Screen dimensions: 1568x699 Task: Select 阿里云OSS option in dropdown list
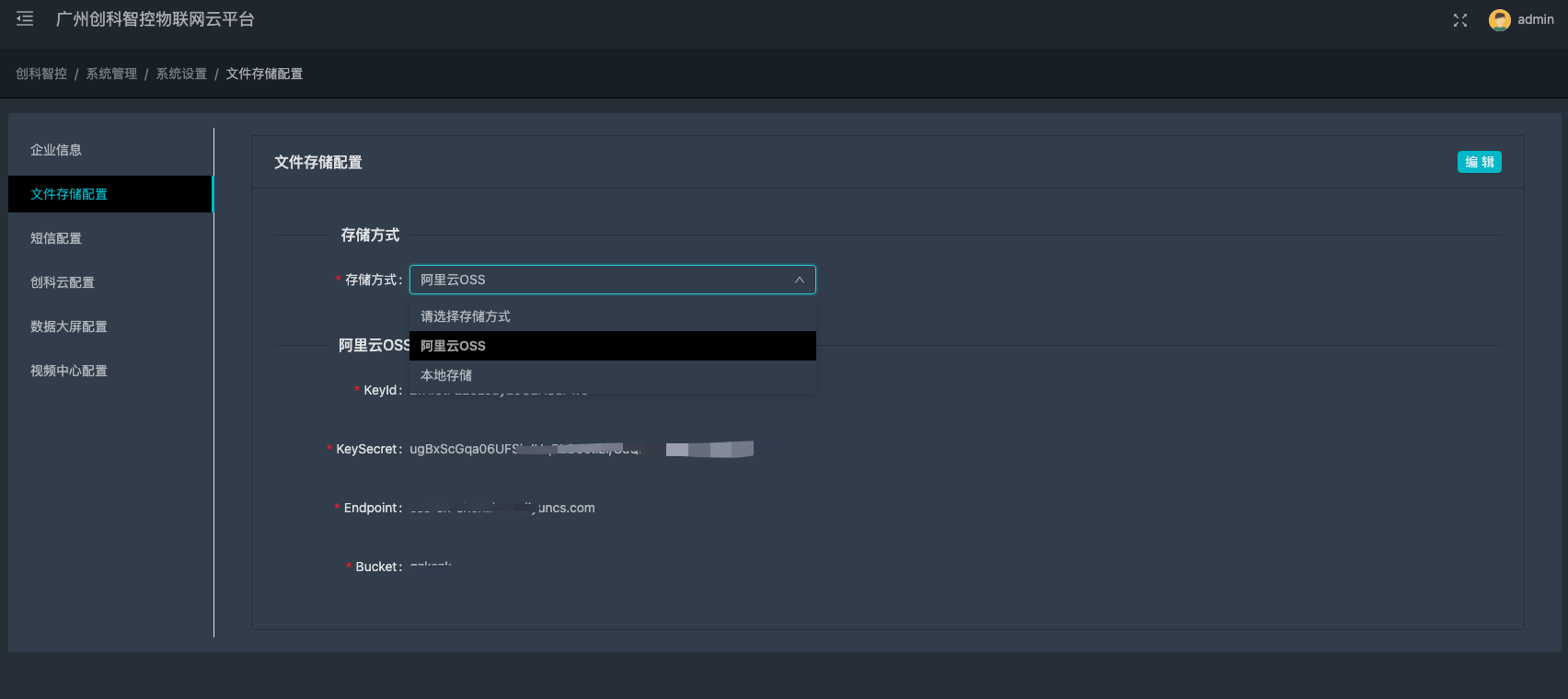pyautogui.click(x=453, y=346)
